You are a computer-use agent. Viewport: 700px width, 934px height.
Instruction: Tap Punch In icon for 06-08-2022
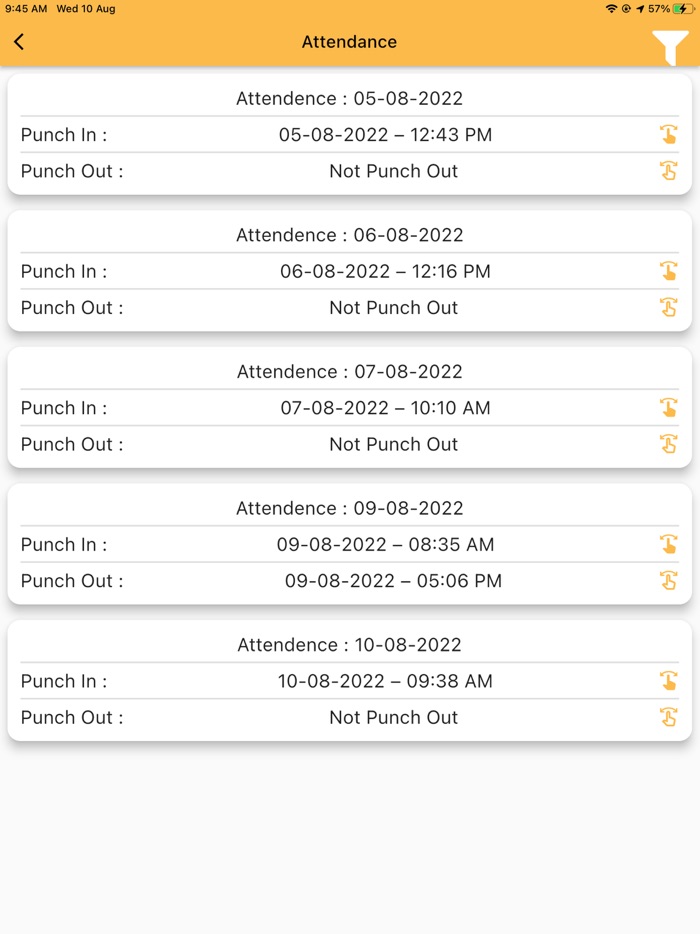click(668, 271)
